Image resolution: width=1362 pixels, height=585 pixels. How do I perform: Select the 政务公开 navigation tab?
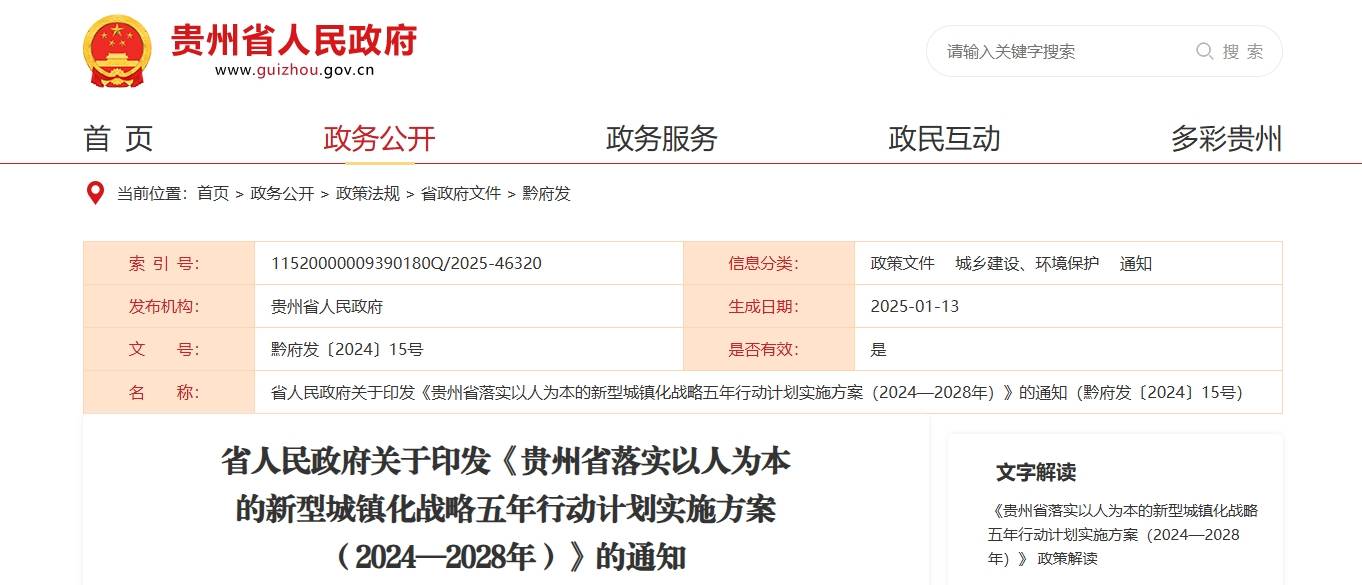(377, 139)
